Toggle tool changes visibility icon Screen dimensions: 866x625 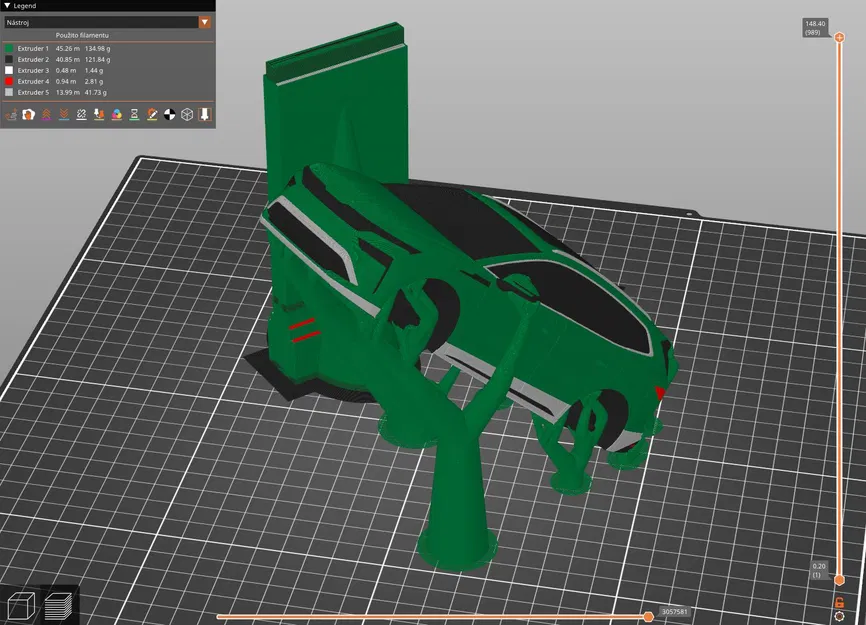point(99,114)
